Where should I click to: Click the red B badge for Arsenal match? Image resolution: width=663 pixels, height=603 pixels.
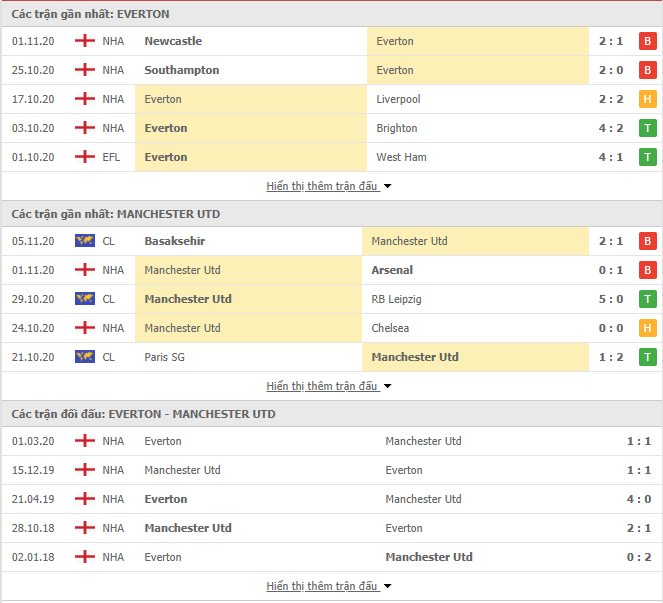click(x=647, y=270)
